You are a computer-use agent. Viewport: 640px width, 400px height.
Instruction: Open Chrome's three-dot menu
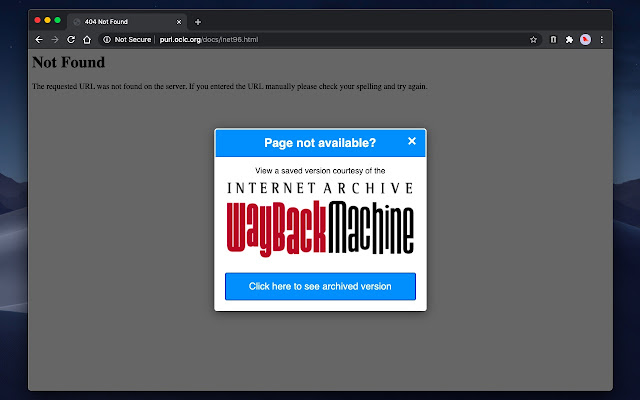coord(601,39)
